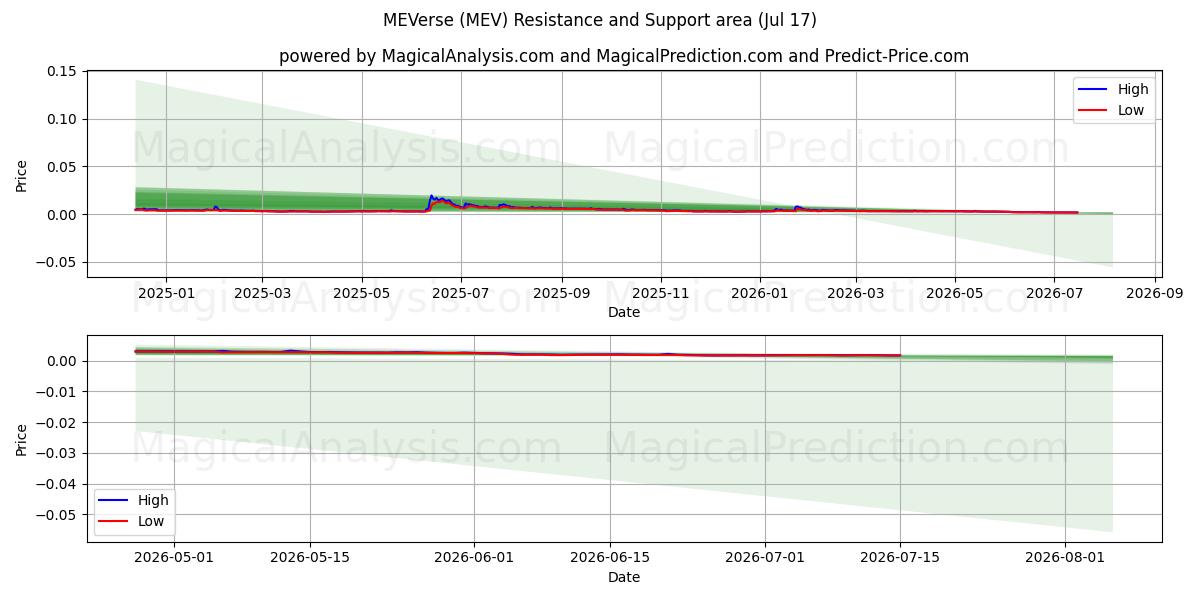Click the '2025-07' x-axis tick label
This screenshot has height=600, width=1200.
coord(460,293)
